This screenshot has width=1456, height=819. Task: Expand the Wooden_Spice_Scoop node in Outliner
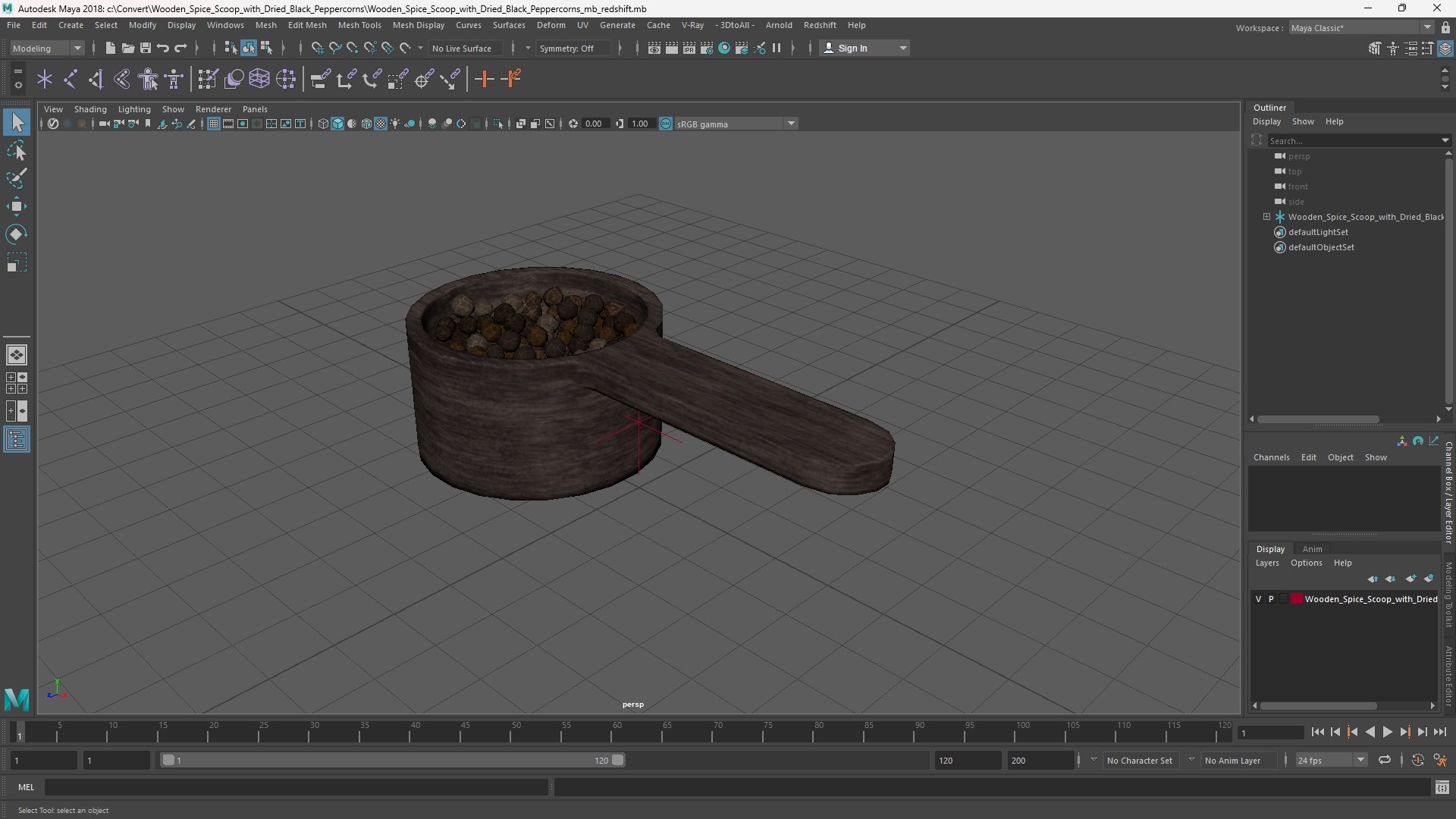[1266, 217]
